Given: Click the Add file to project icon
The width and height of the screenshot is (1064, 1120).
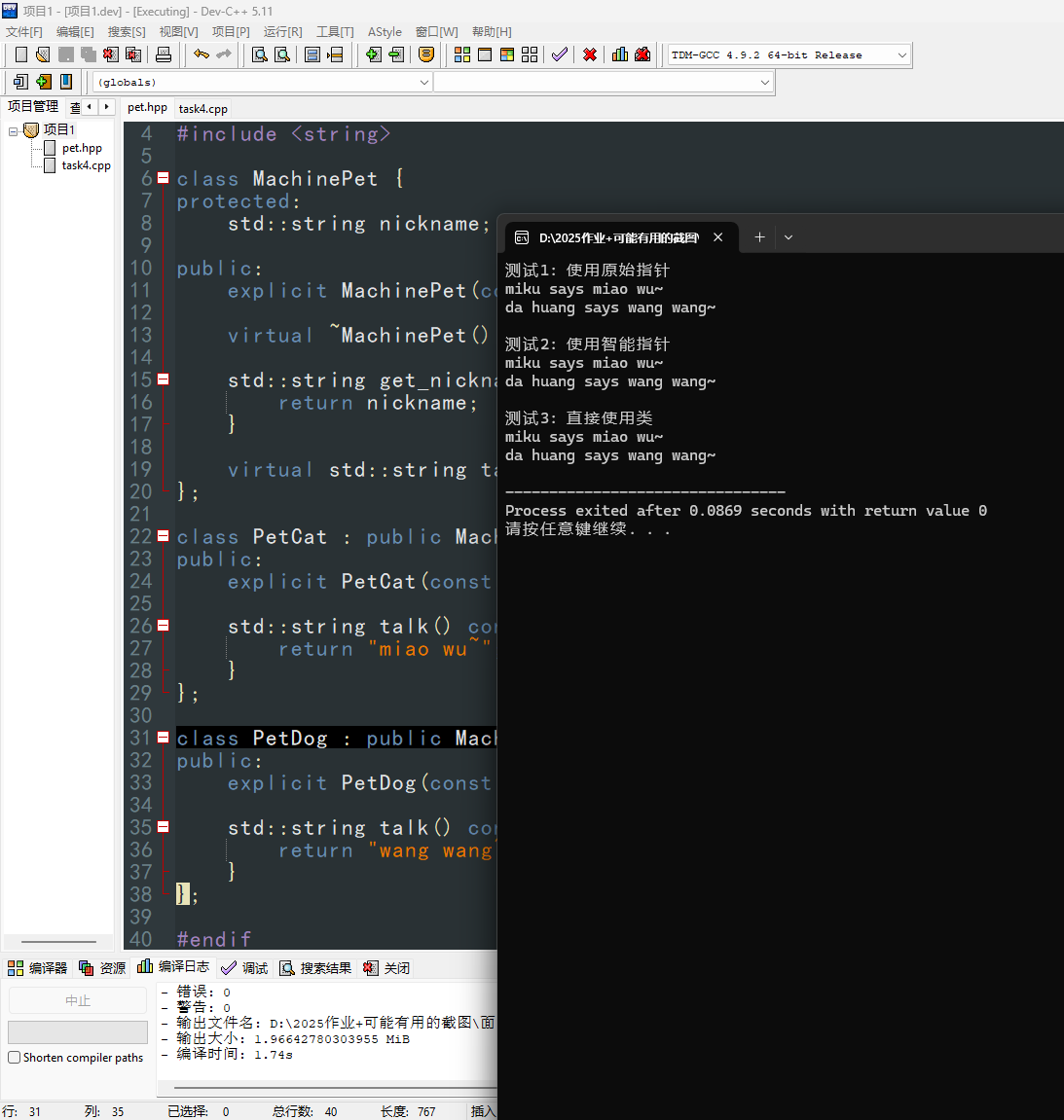Looking at the screenshot, I should point(373,54).
